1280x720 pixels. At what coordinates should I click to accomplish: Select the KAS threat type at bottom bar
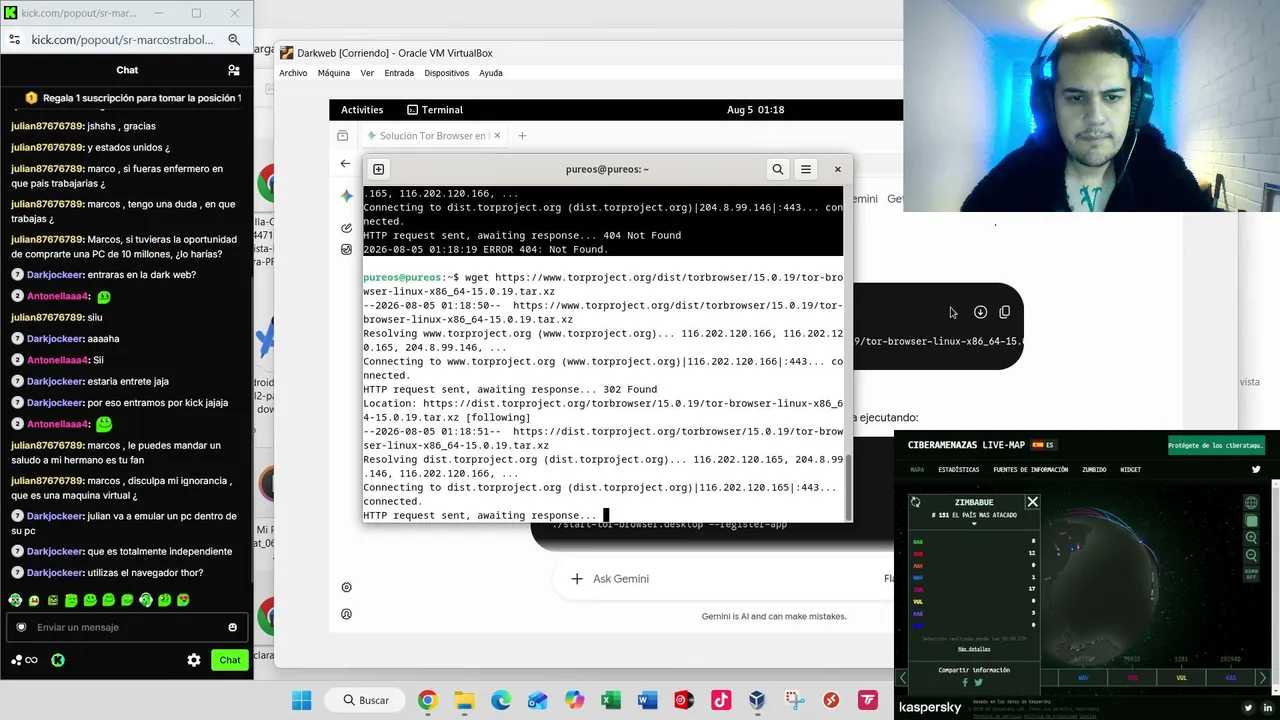coord(1231,678)
